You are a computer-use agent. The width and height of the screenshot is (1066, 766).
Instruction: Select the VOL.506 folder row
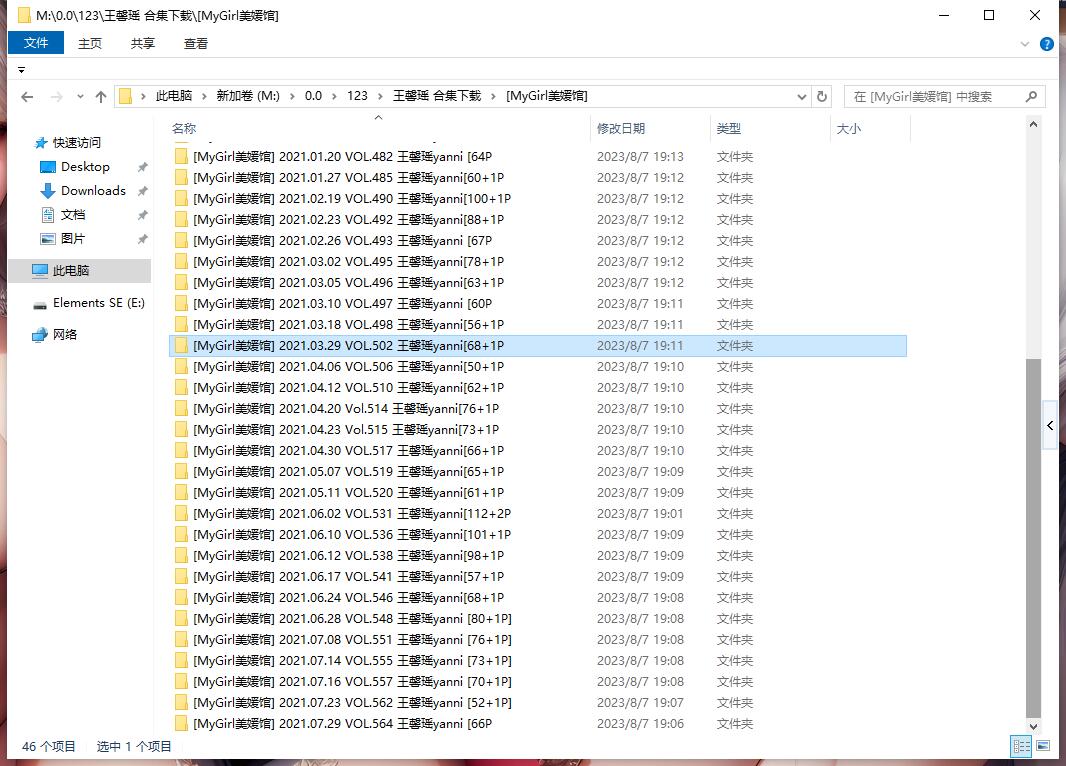[x=537, y=366]
